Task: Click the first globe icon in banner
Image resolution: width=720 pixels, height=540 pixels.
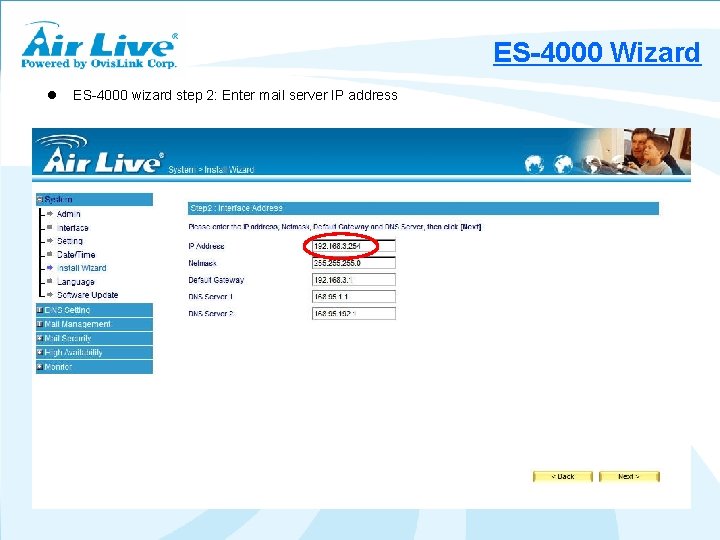Action: [534, 164]
